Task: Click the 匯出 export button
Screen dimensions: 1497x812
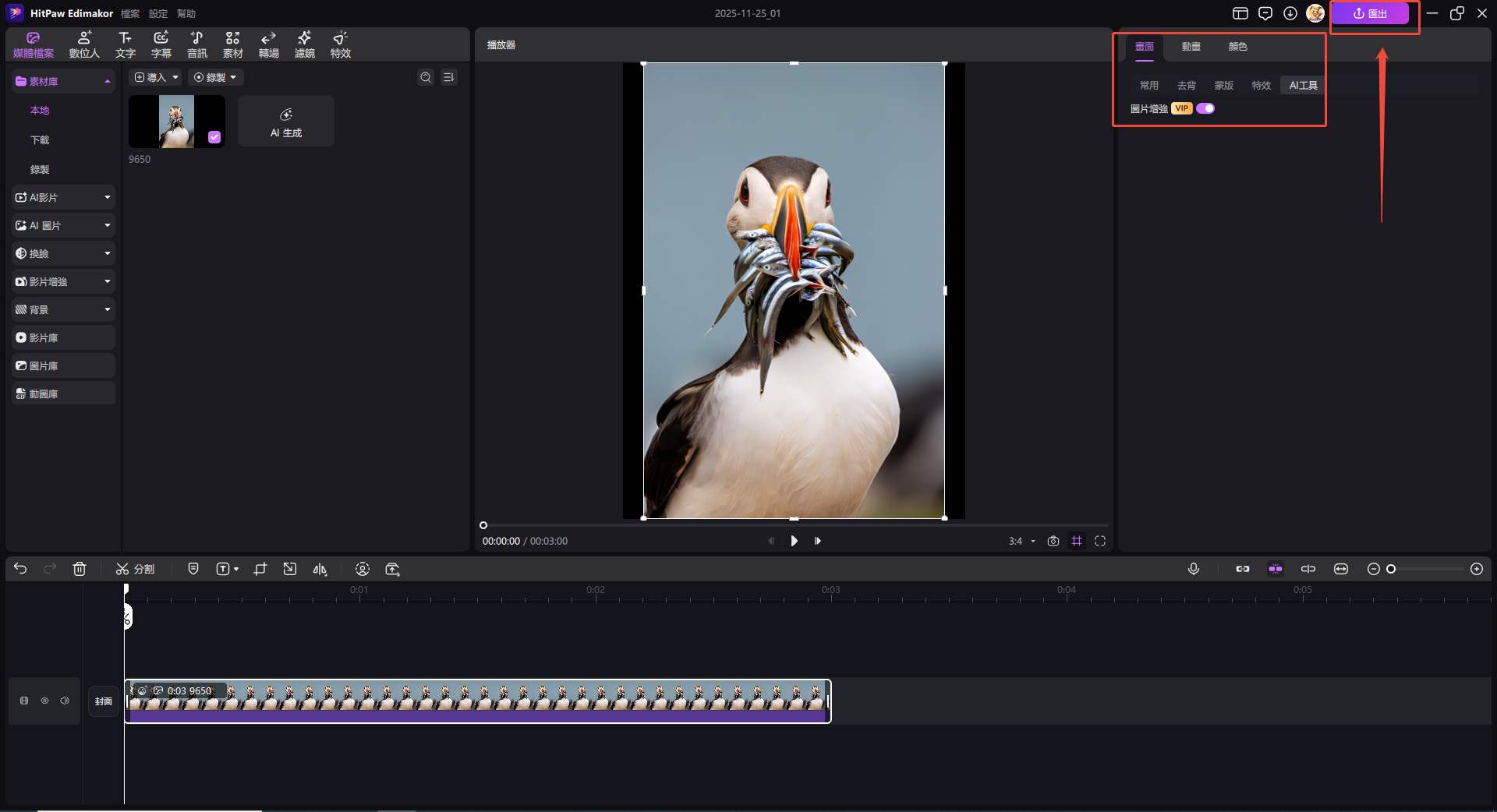Action: click(x=1370, y=13)
